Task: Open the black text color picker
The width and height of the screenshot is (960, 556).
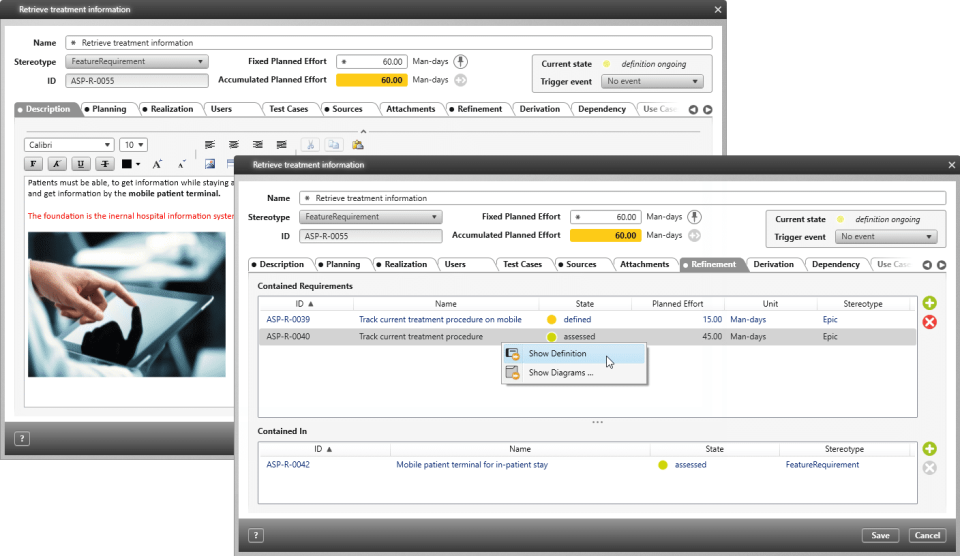Action: click(x=131, y=164)
